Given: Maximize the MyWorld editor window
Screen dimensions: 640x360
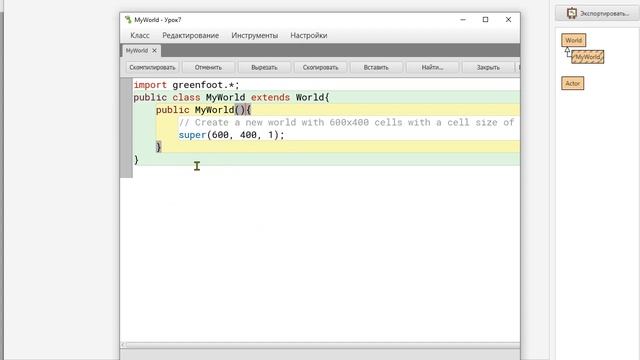Looking at the screenshot, I should click(x=485, y=20).
